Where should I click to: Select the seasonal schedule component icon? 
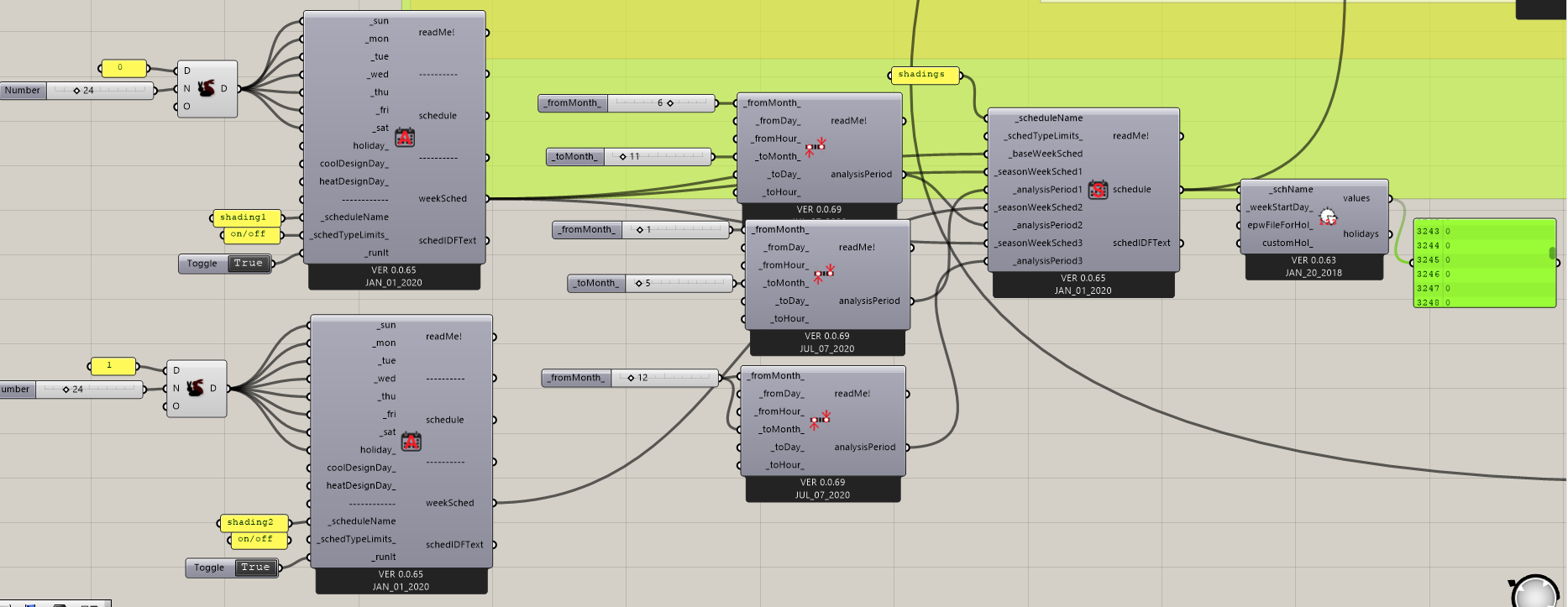tap(1098, 190)
